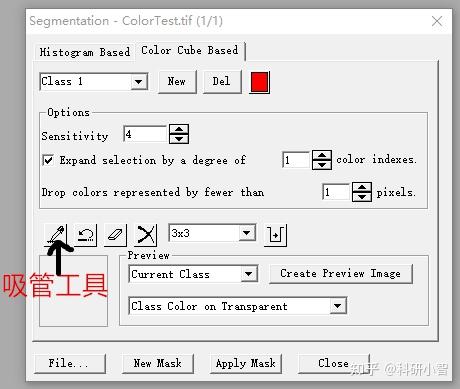Open Class Color on Transparent dropdown

pos(338,306)
